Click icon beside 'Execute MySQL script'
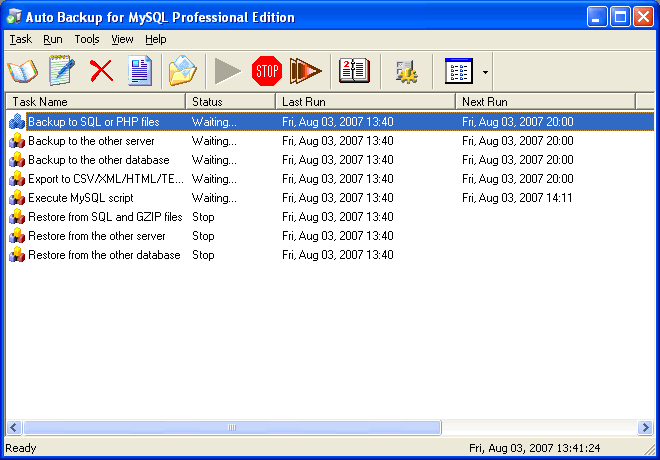This screenshot has width=660, height=460. 17,197
